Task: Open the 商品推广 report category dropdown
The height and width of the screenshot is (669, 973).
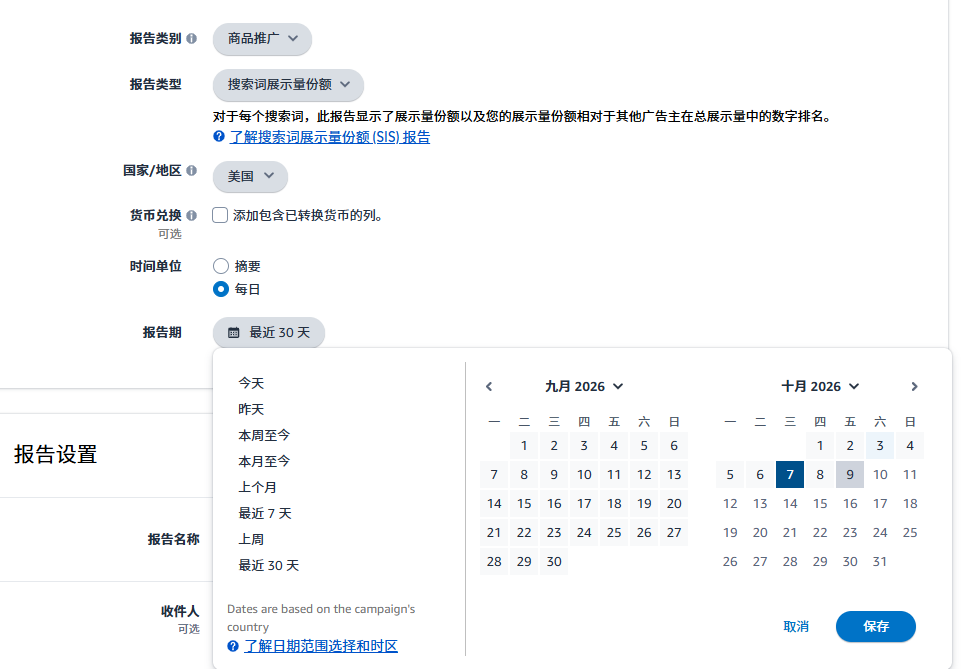Action: tap(262, 38)
